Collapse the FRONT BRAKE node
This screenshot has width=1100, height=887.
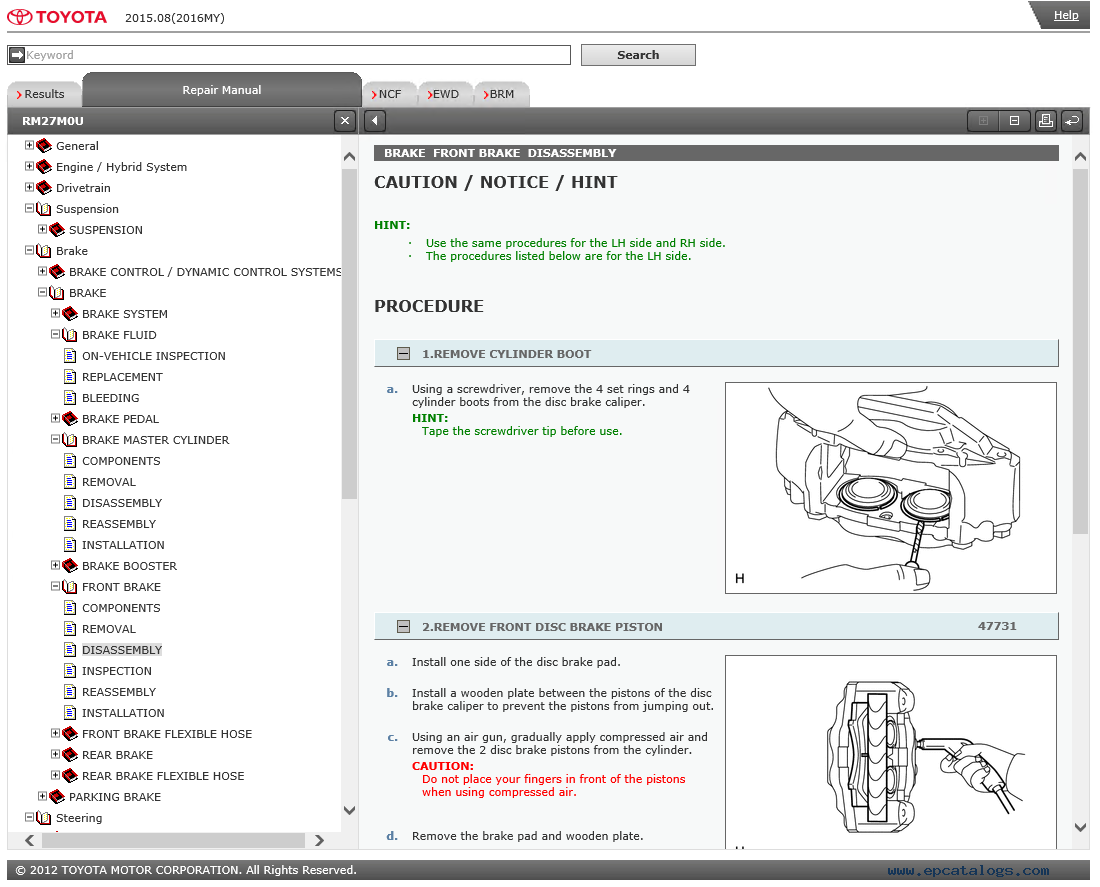pos(55,586)
